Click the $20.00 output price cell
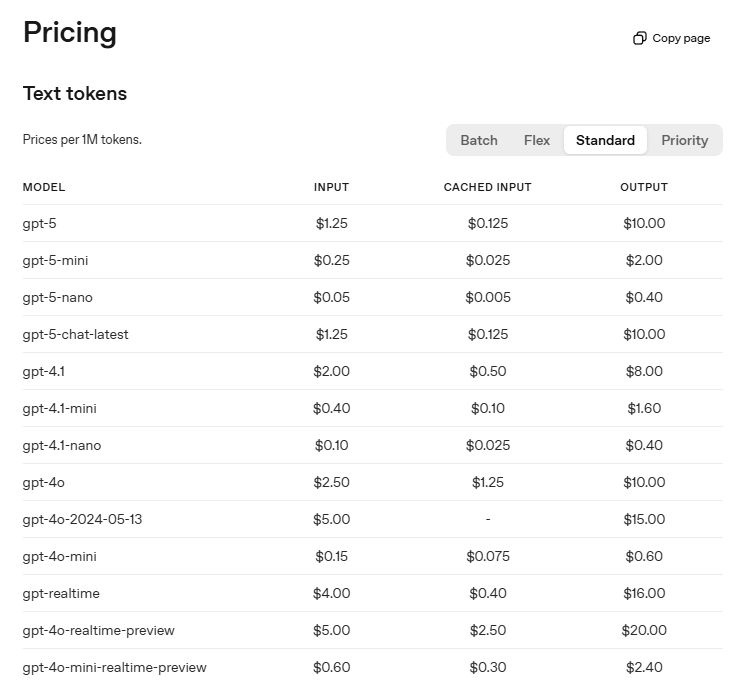Viewport: 755px width, 684px height. [643, 631]
